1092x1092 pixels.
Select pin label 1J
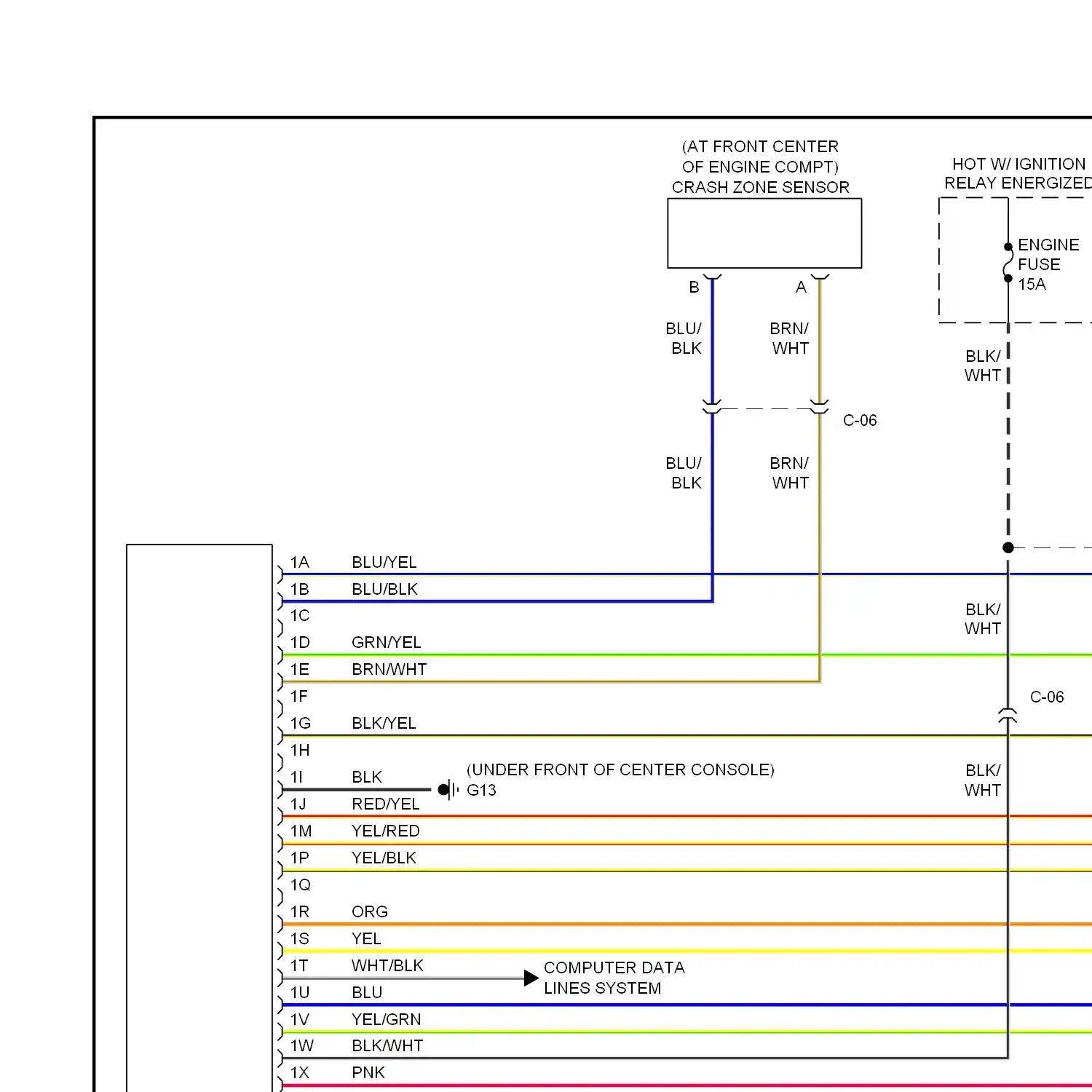298,804
